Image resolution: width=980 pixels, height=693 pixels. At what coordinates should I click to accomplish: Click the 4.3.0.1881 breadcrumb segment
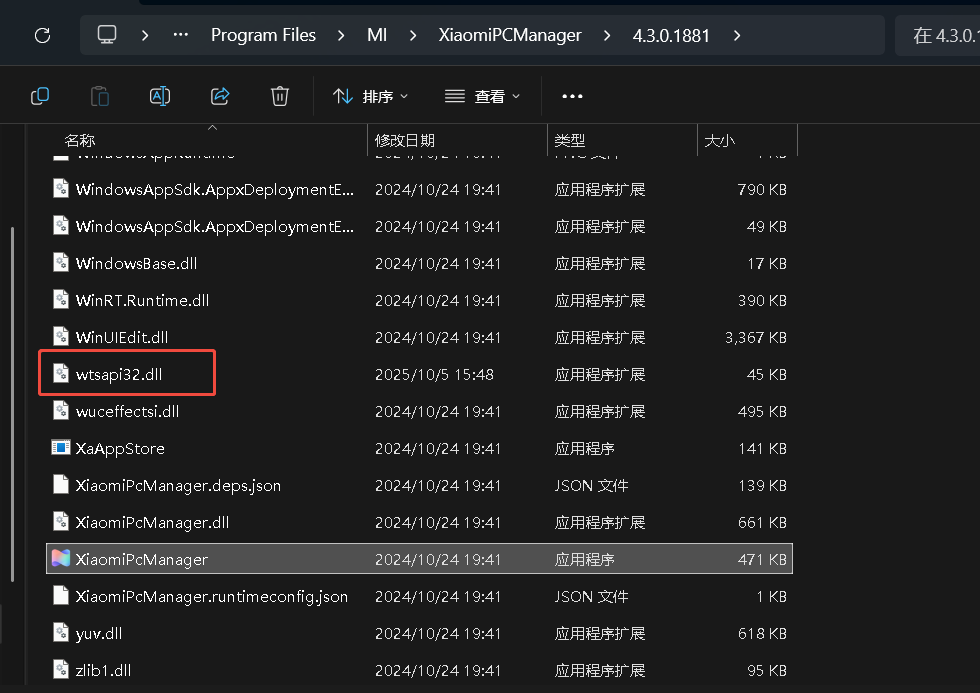tap(671, 36)
